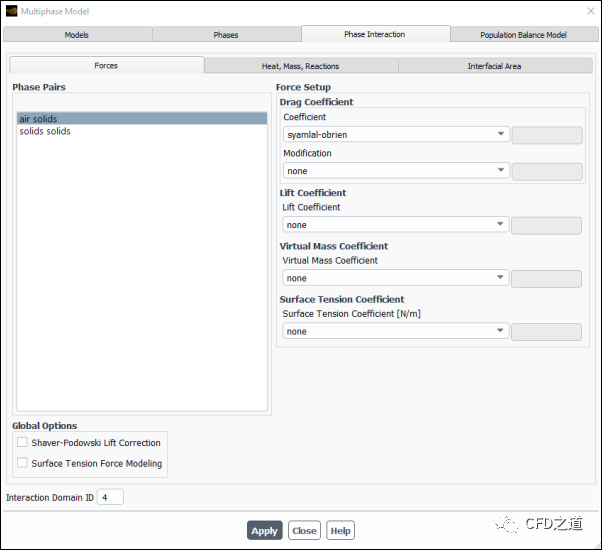The width and height of the screenshot is (602, 550).
Task: Open the Population Balance Model tab
Action: point(524,35)
